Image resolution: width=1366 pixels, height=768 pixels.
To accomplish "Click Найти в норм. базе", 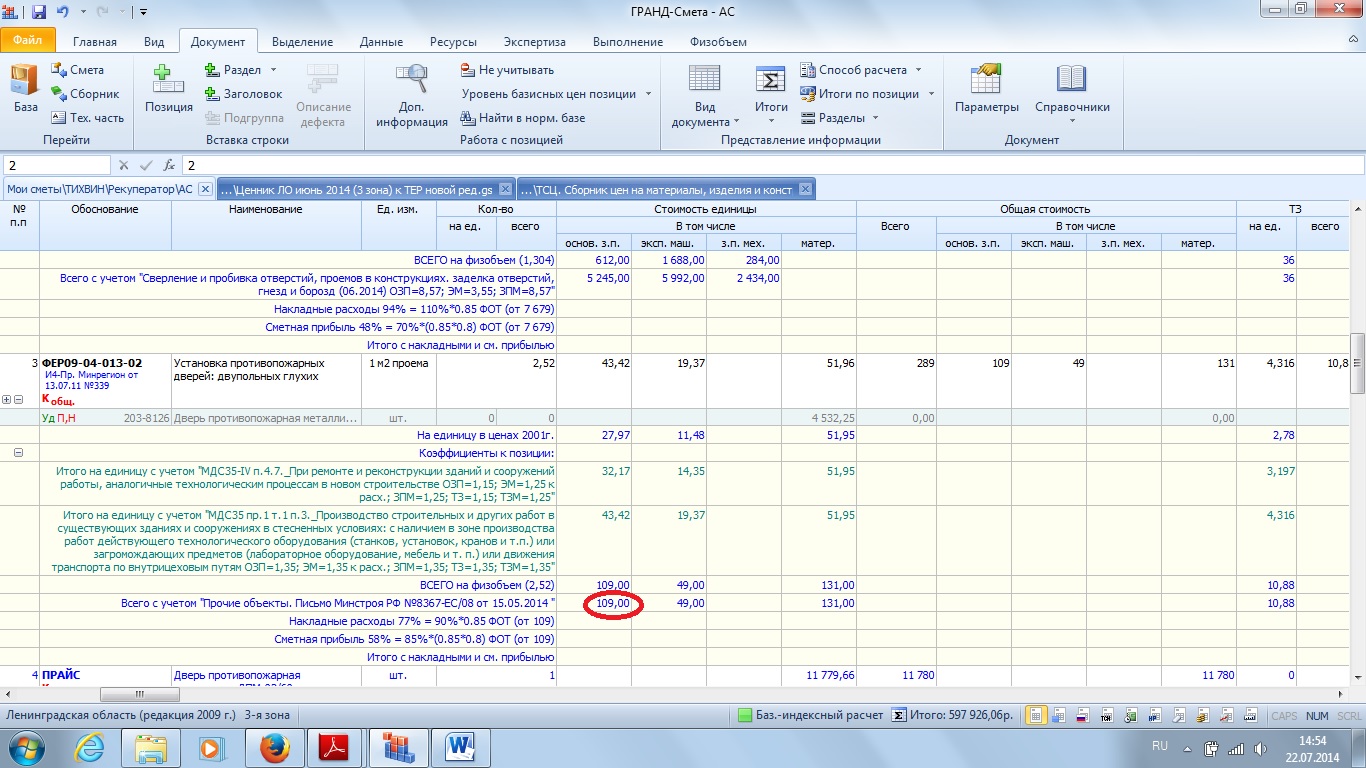I will tap(522, 118).
